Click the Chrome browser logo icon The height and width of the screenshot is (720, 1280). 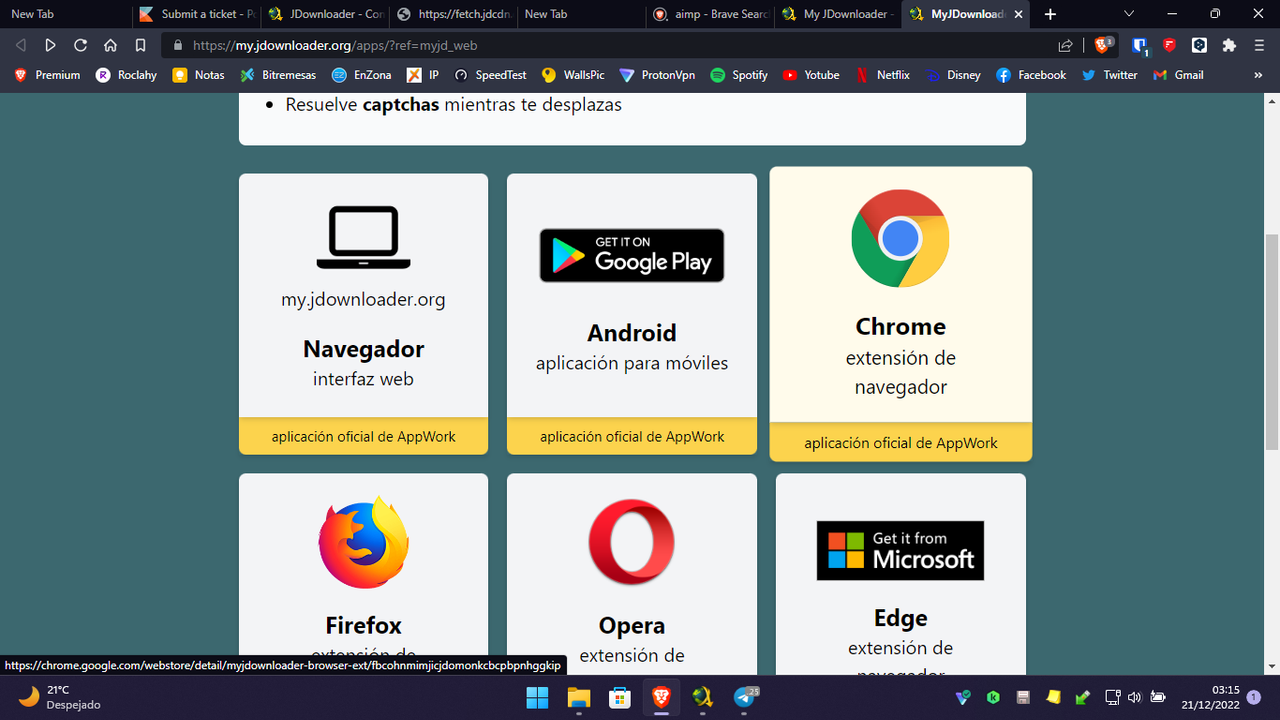tap(900, 238)
